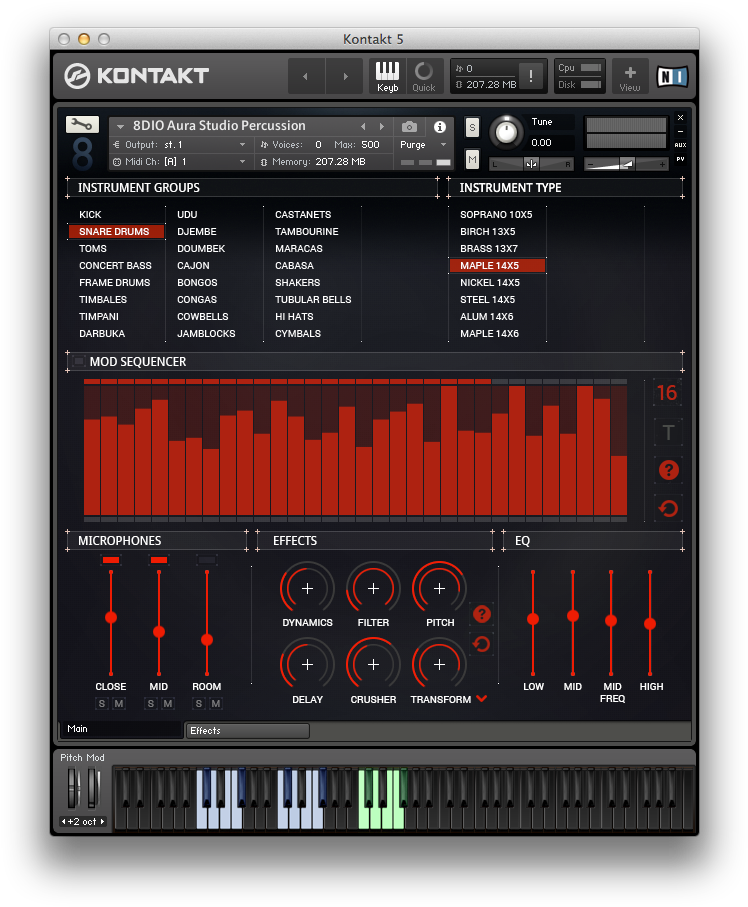Screen dimensions: 748x907
Task: Choose STEEL 14X5 instrument type
Action: pyautogui.click(x=488, y=300)
